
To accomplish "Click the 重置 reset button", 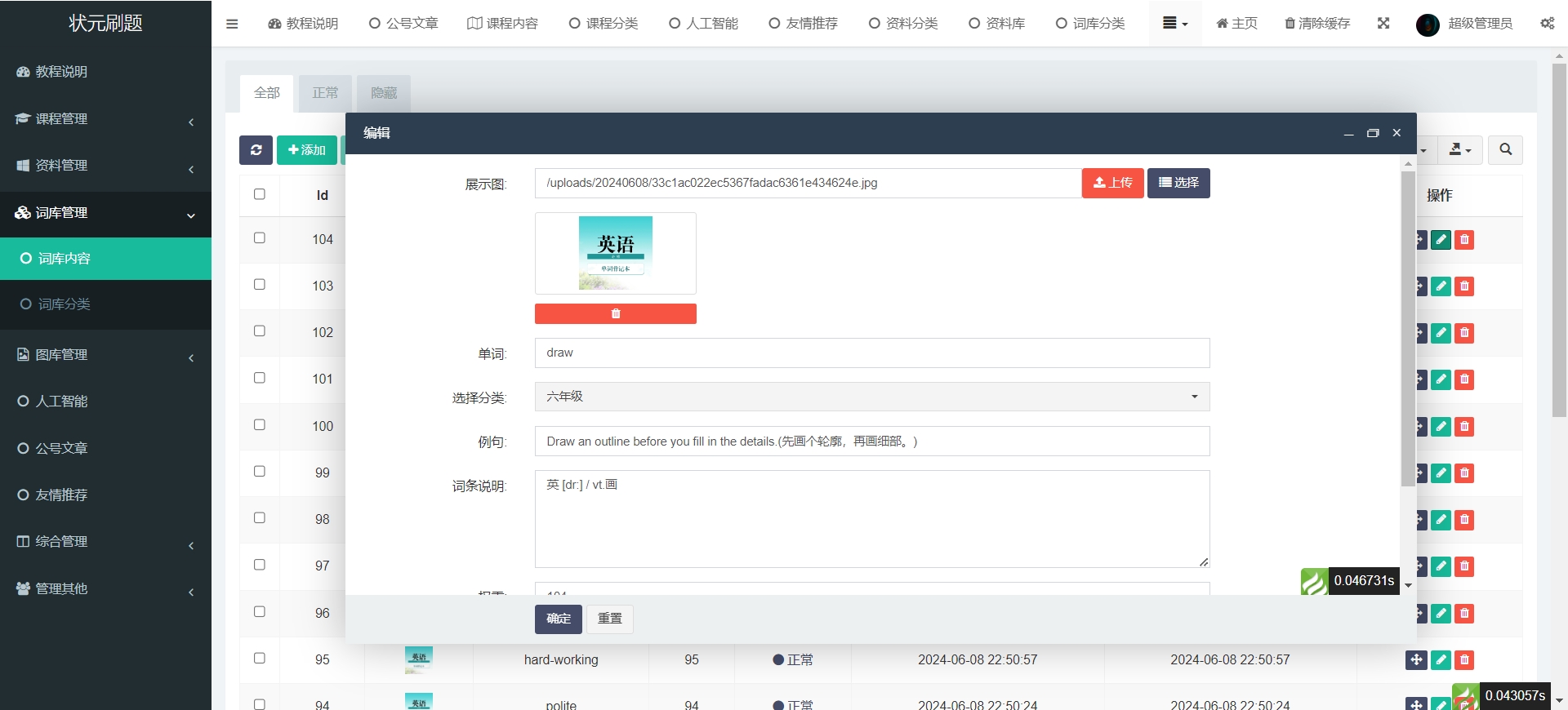I will coord(610,619).
